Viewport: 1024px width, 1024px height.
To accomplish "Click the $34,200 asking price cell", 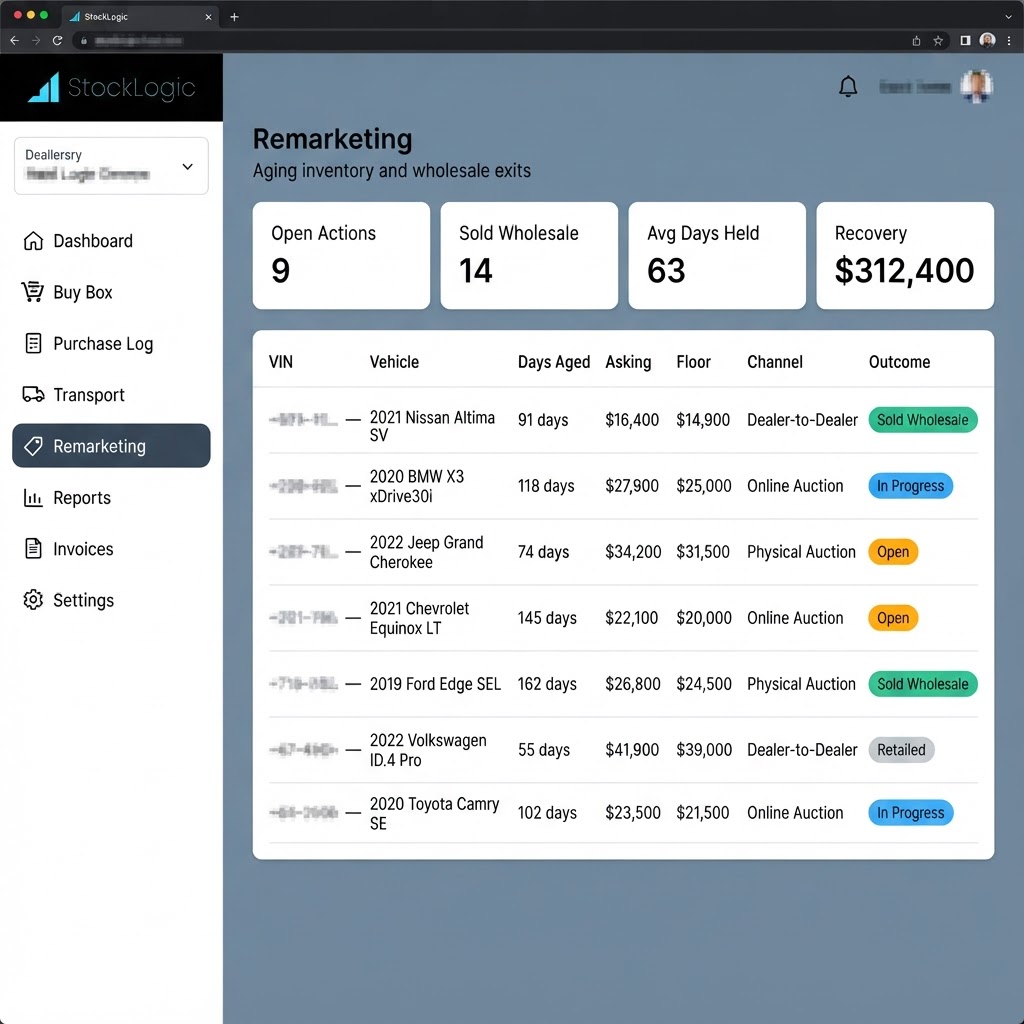I will [633, 552].
